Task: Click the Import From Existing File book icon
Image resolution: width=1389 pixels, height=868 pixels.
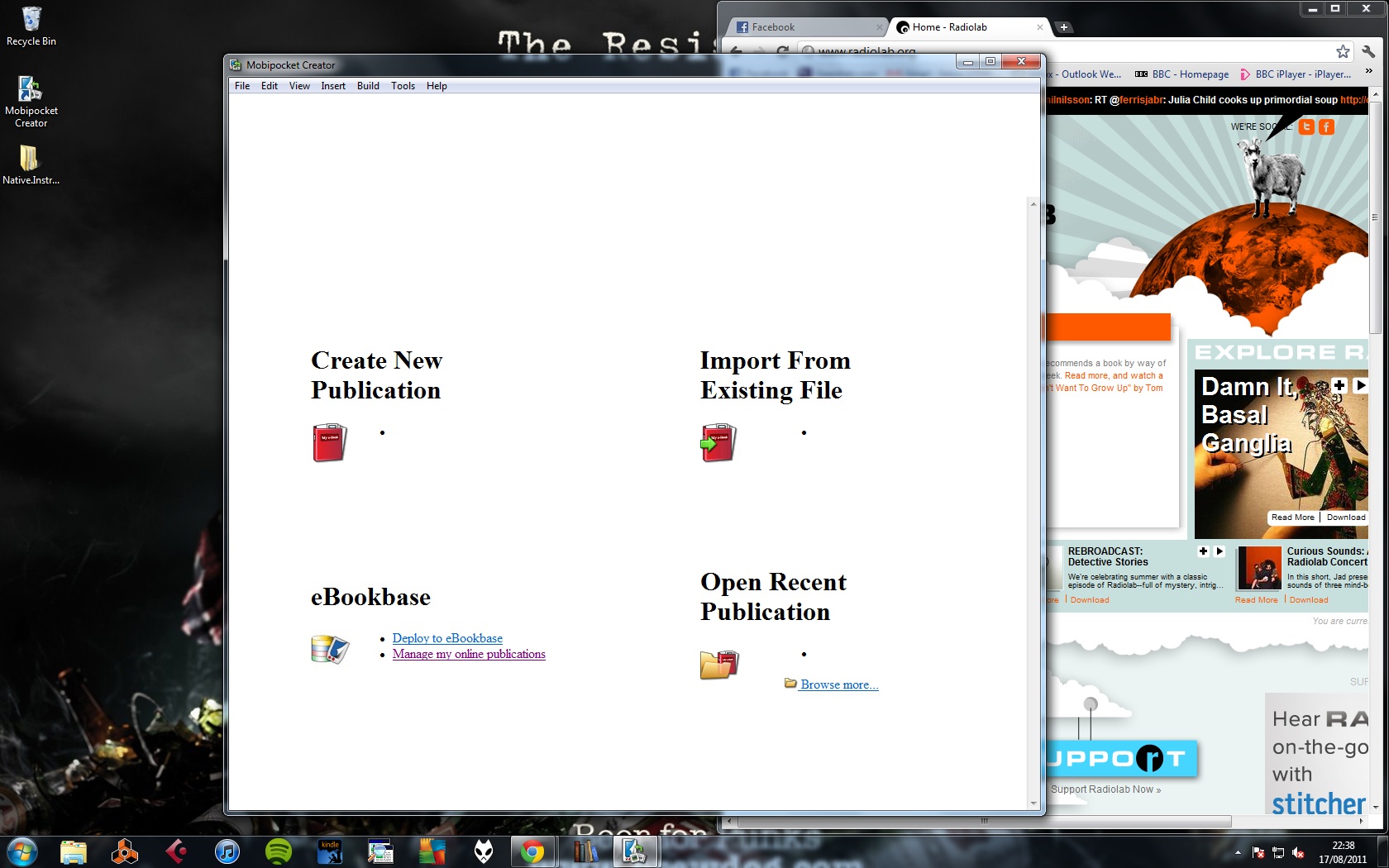Action: point(718,442)
